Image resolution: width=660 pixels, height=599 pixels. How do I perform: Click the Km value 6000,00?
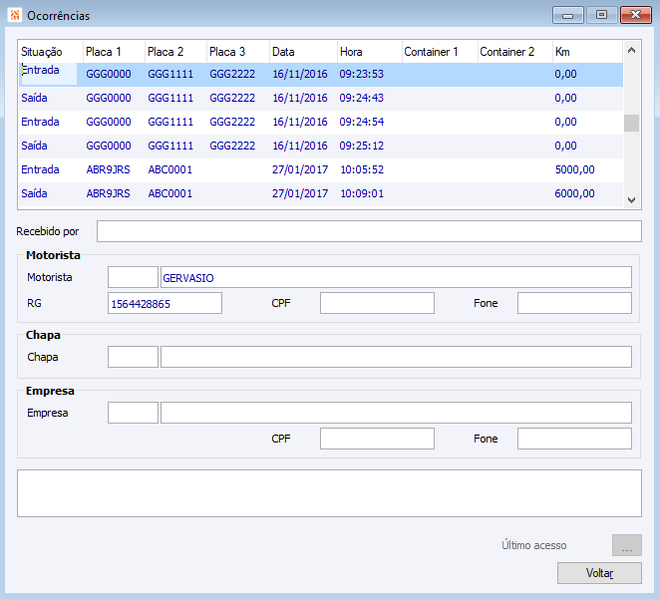point(575,194)
